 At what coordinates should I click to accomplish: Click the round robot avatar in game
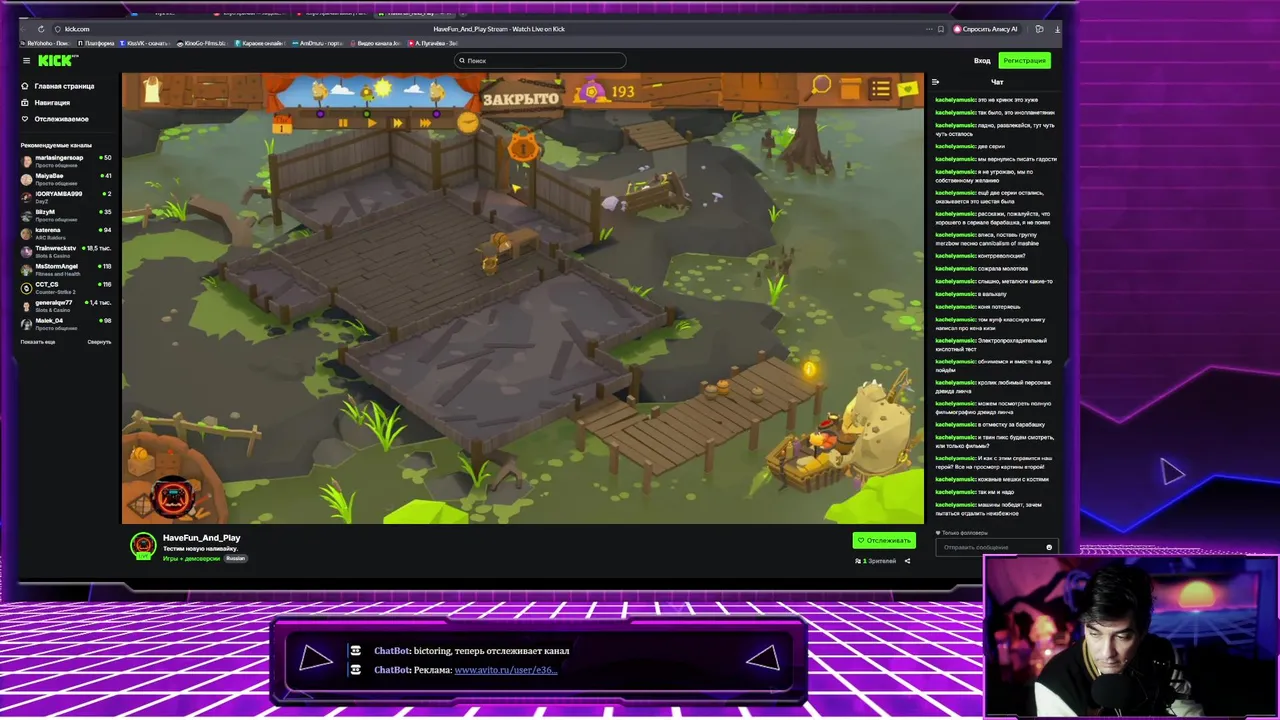[x=173, y=497]
